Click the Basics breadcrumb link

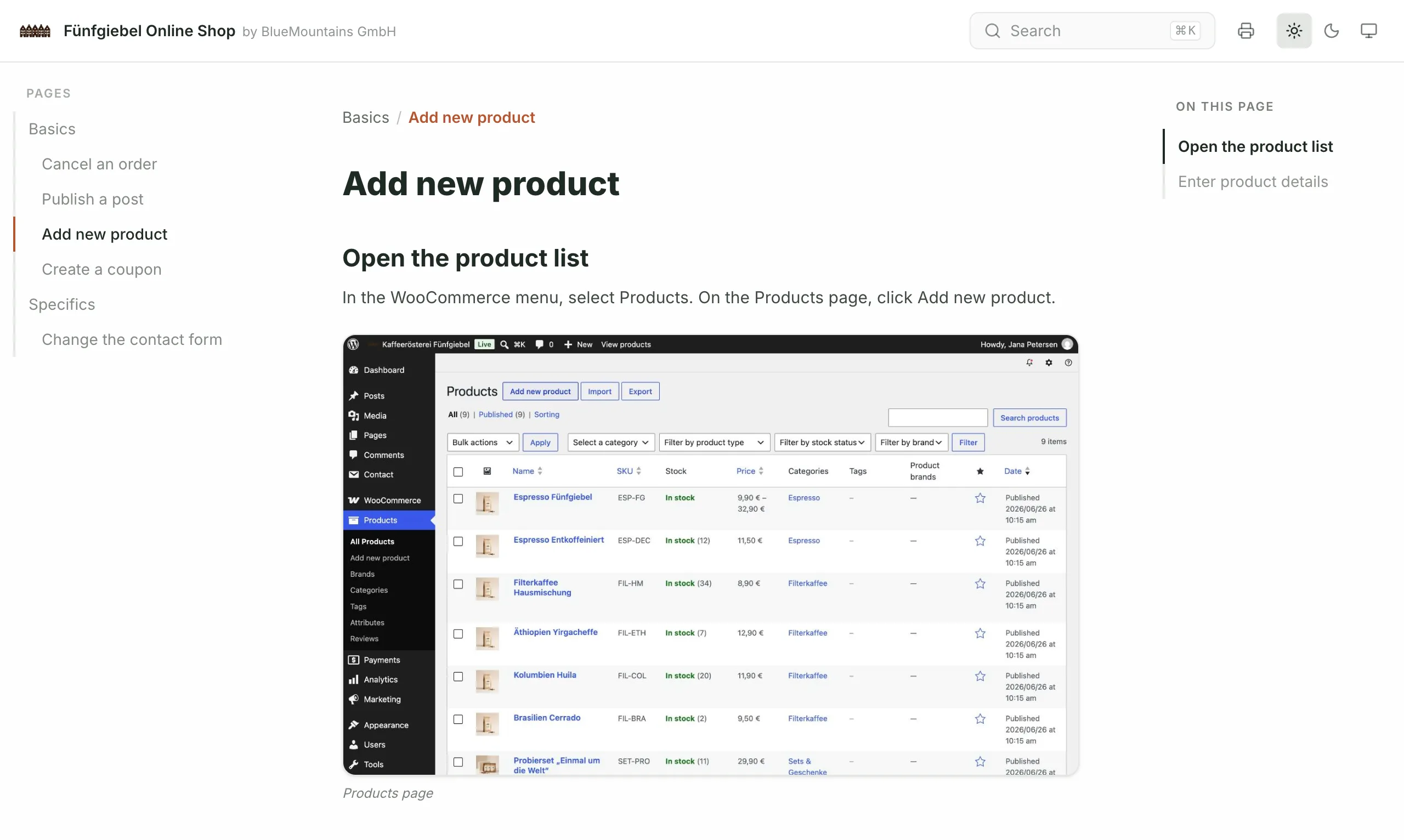click(x=366, y=117)
